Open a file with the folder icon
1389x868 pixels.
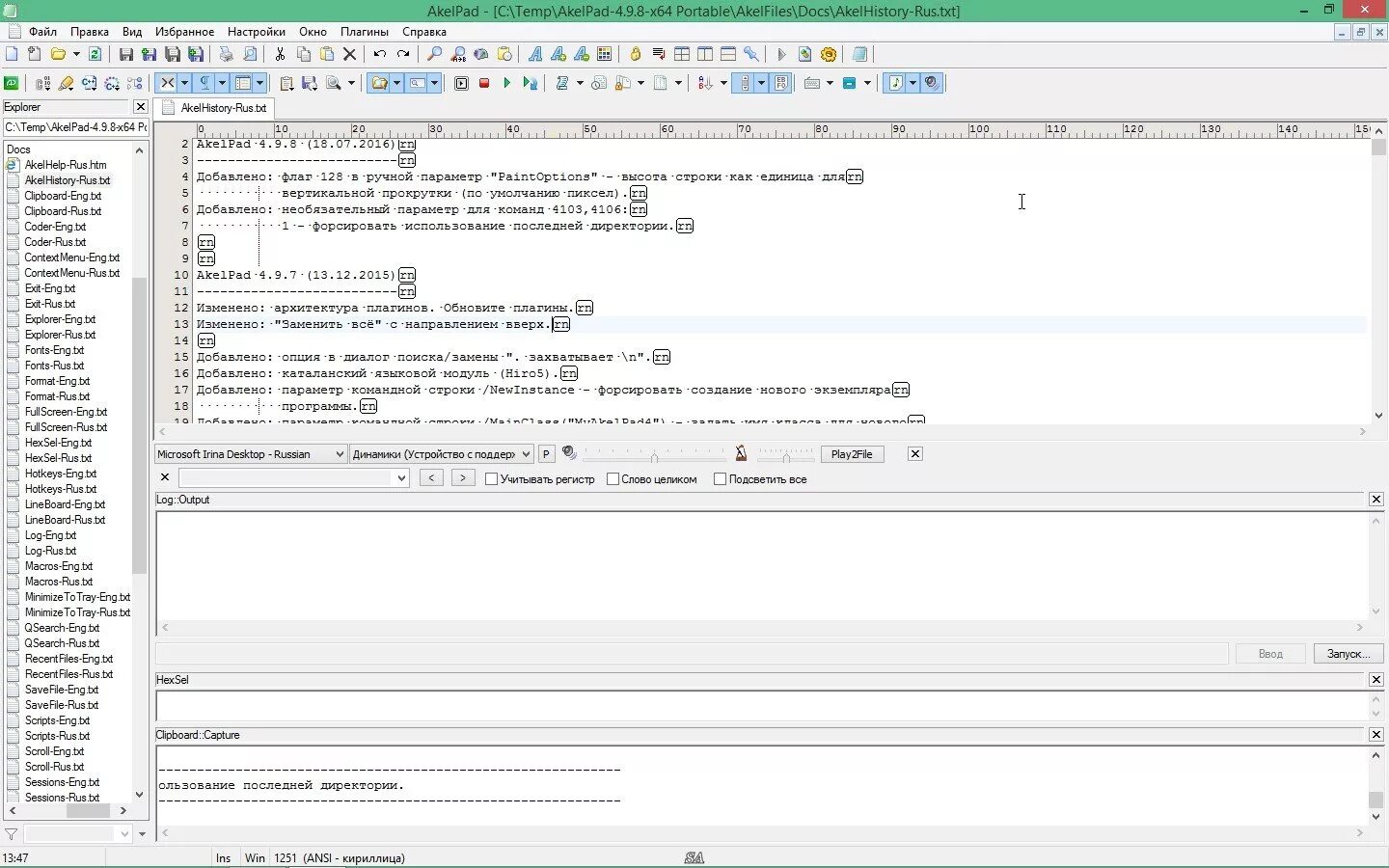pos(58,54)
